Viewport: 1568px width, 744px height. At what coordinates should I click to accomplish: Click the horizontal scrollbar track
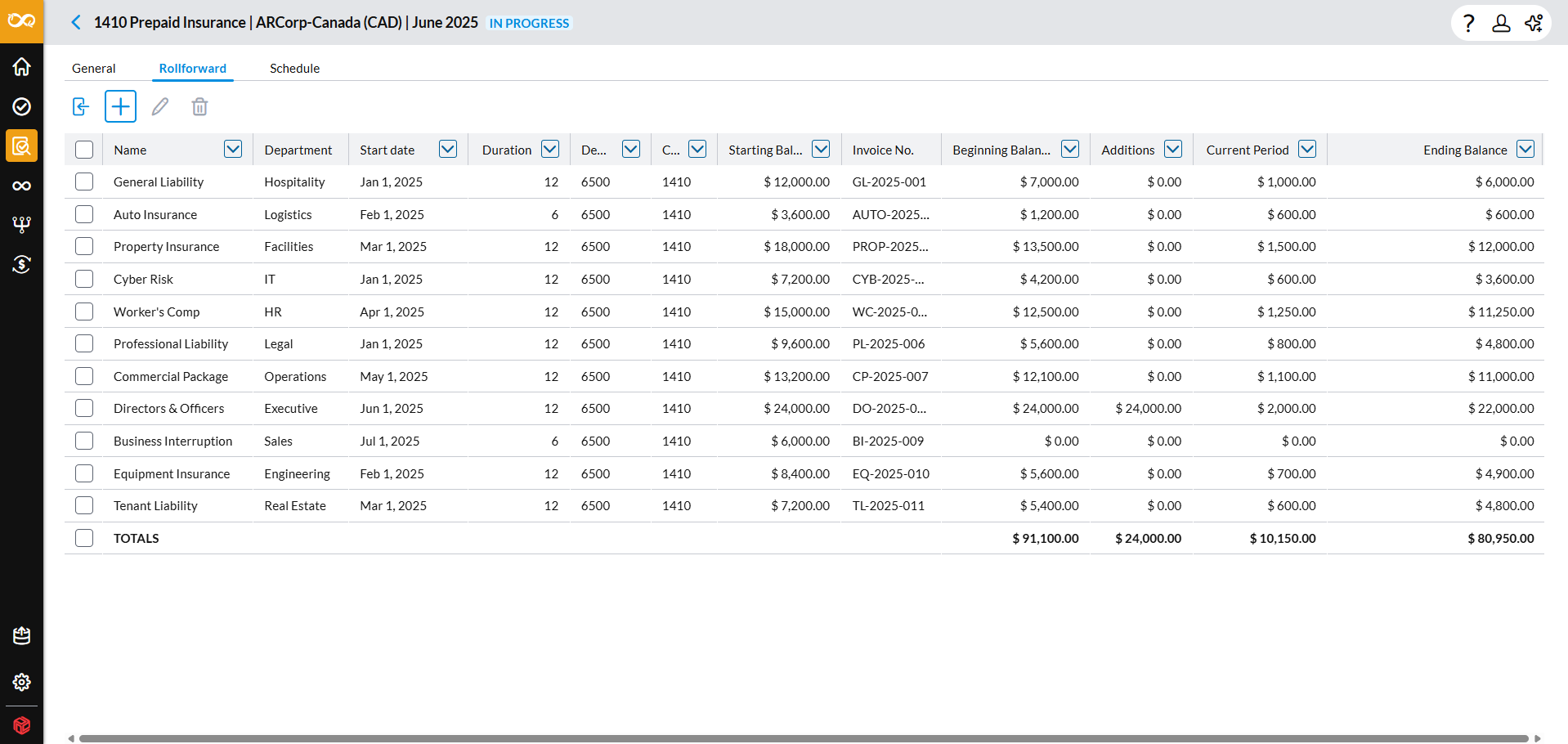point(804,738)
